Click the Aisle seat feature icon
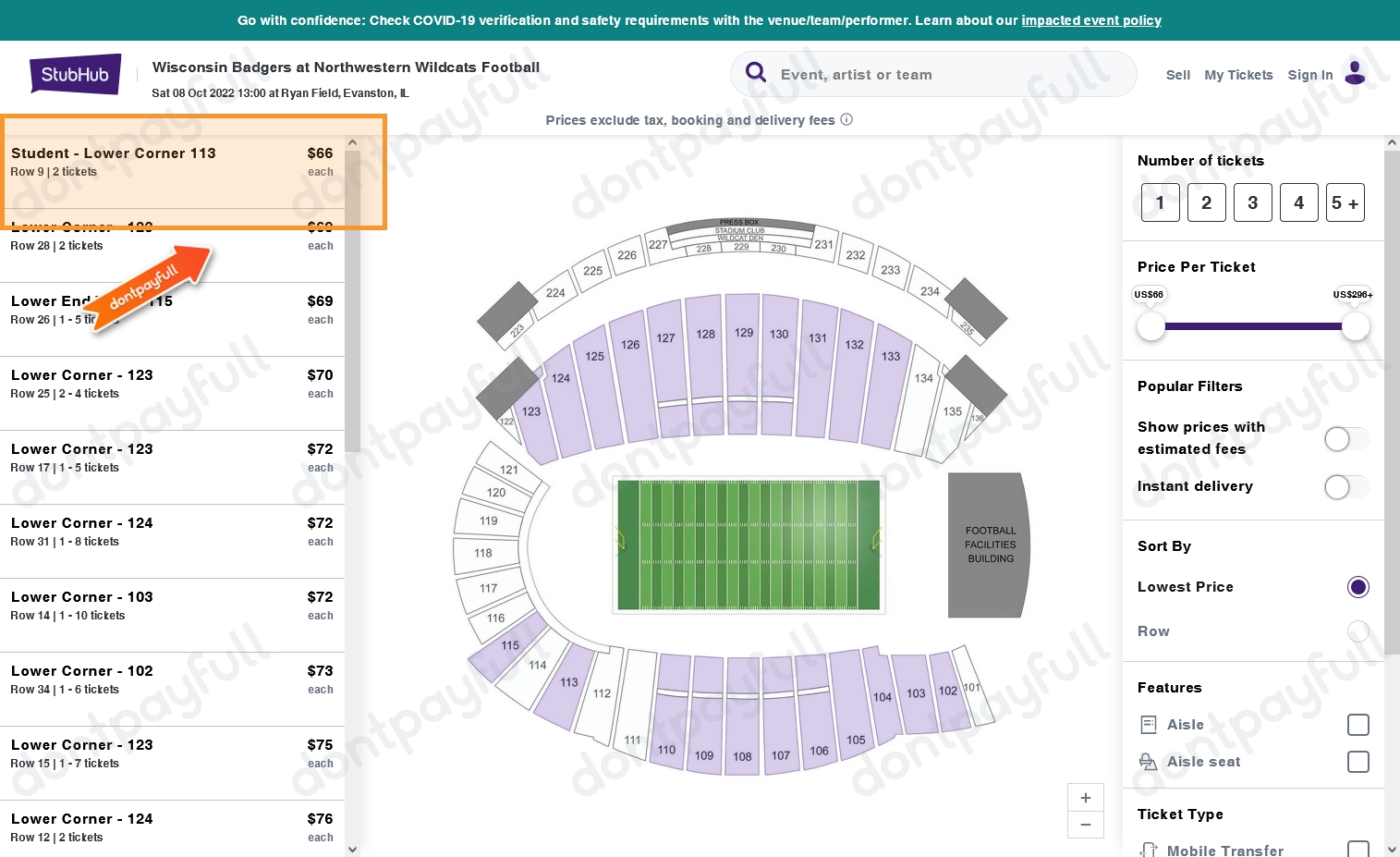 tap(1148, 762)
